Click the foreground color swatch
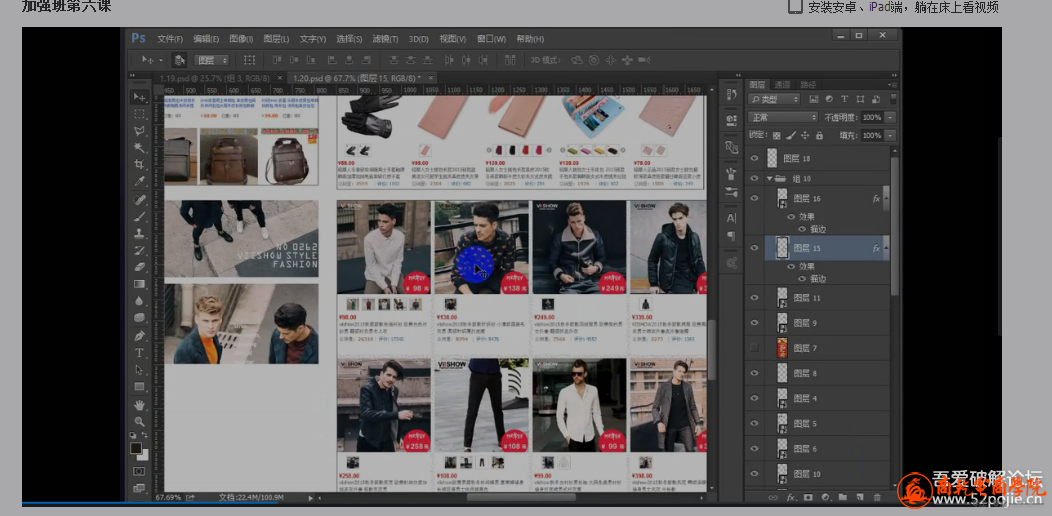 [136, 448]
